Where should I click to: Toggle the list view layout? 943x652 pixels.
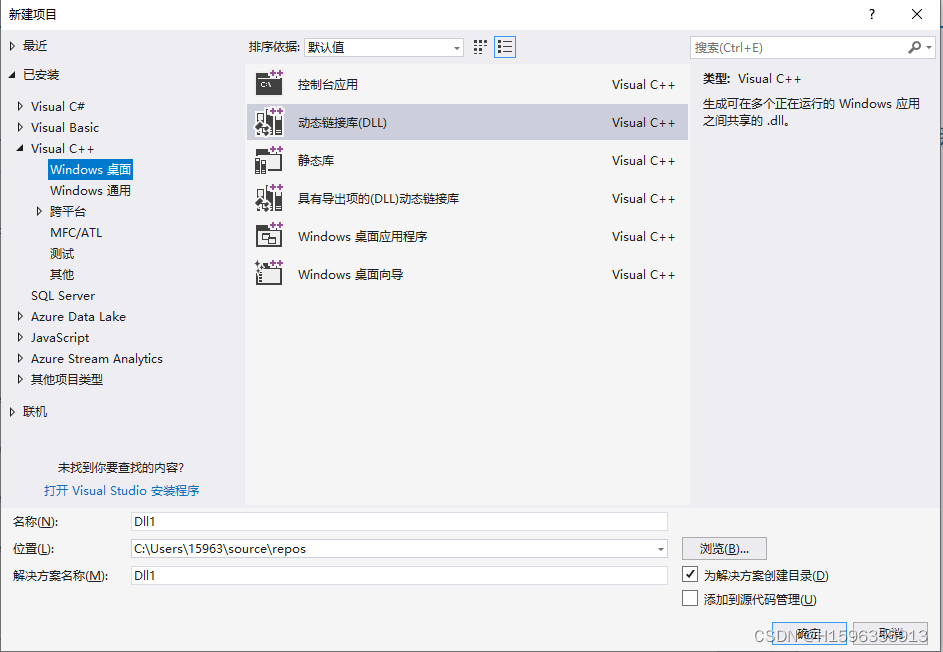coord(504,46)
